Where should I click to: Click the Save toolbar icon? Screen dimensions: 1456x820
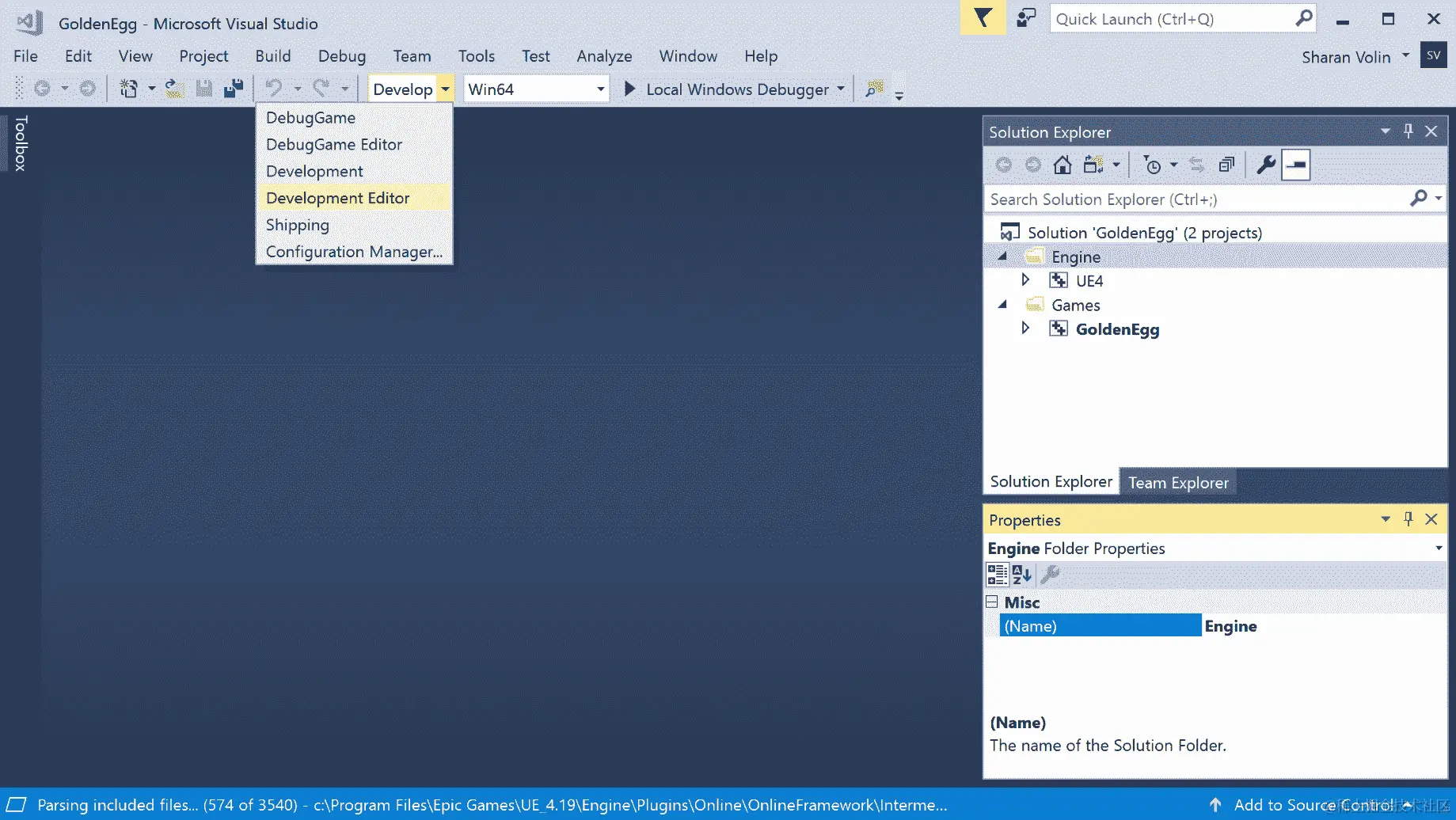pos(204,89)
